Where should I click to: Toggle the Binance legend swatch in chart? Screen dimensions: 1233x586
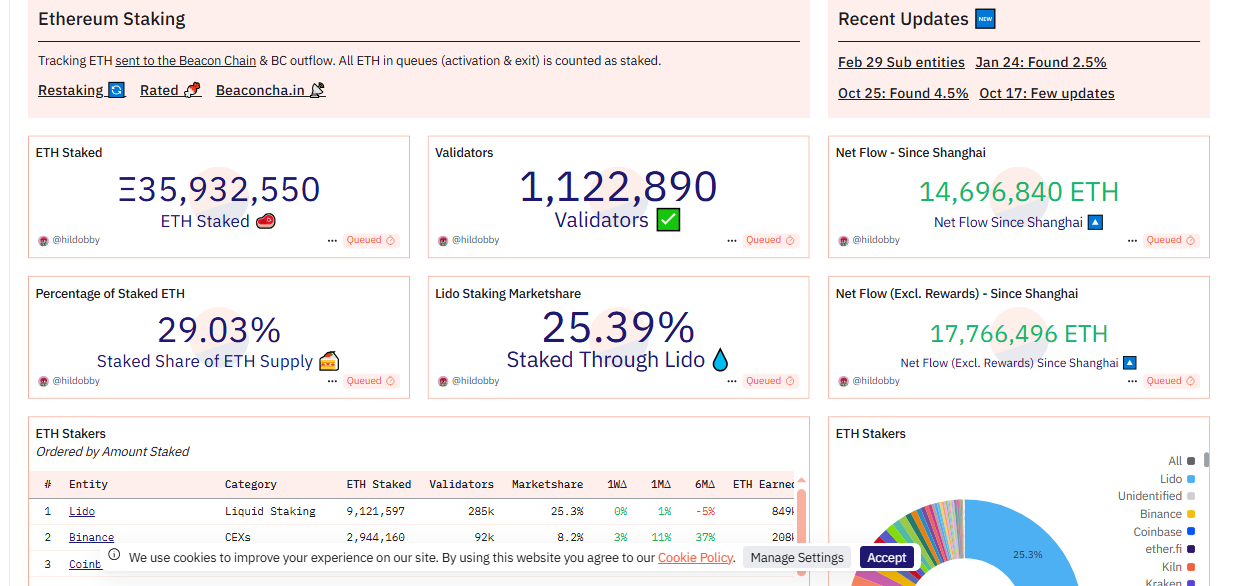(x=1192, y=514)
